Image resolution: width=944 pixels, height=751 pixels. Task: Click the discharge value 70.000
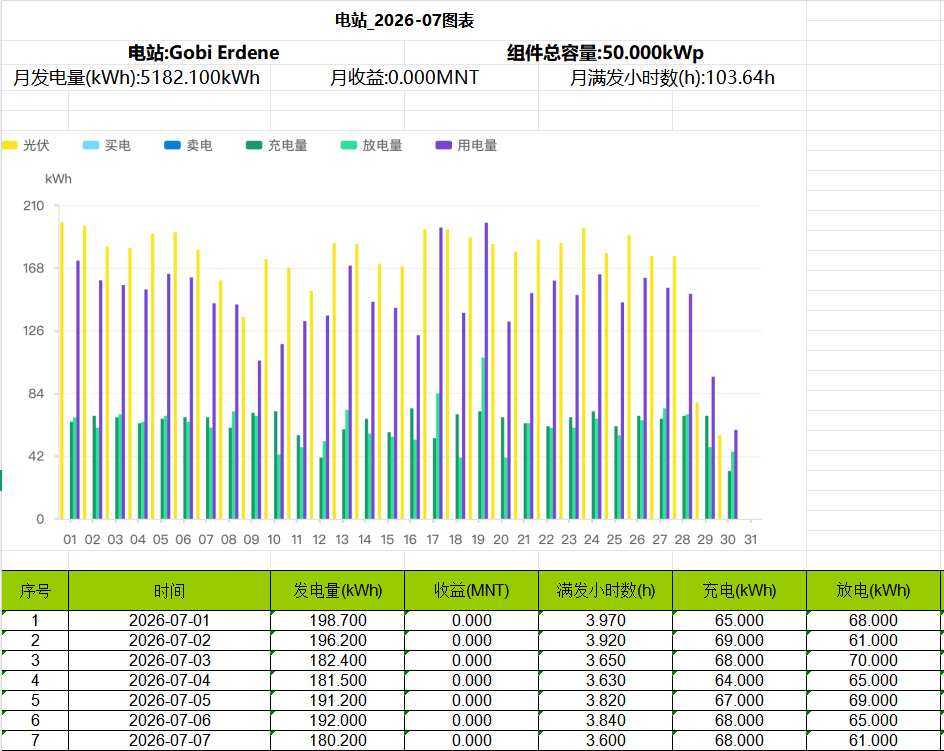click(x=874, y=661)
